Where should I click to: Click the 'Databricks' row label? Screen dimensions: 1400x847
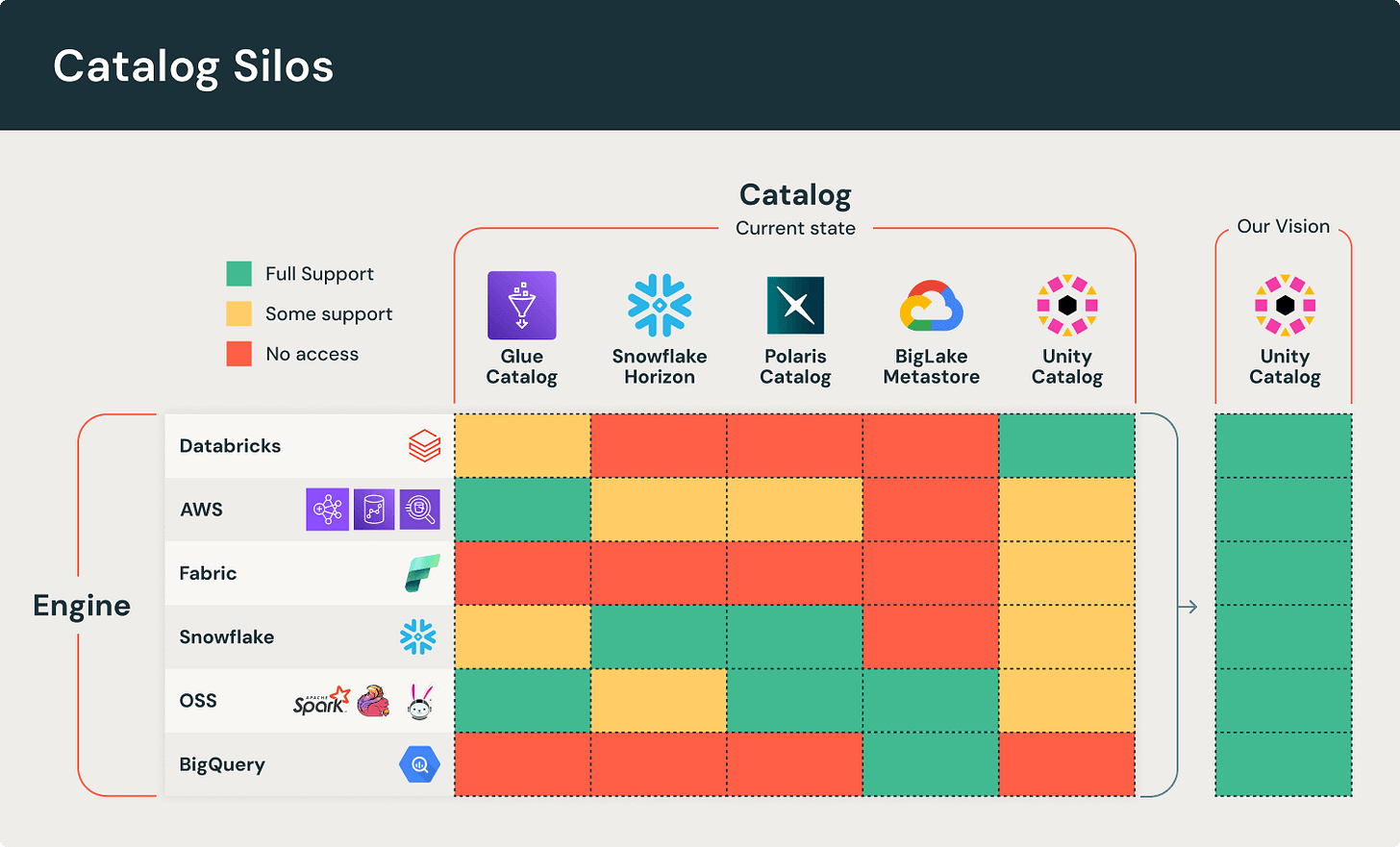click(230, 446)
